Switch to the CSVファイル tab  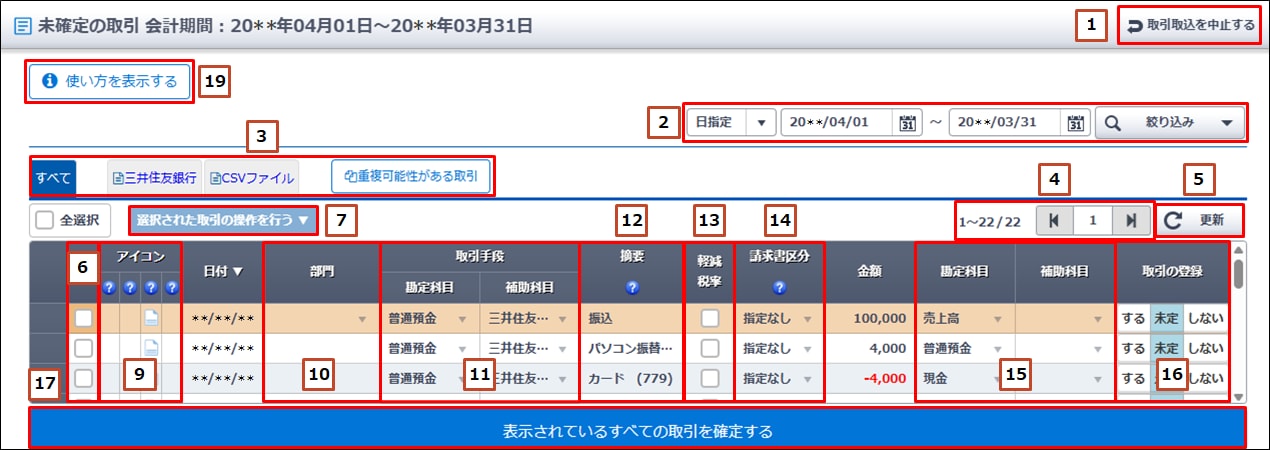click(253, 178)
